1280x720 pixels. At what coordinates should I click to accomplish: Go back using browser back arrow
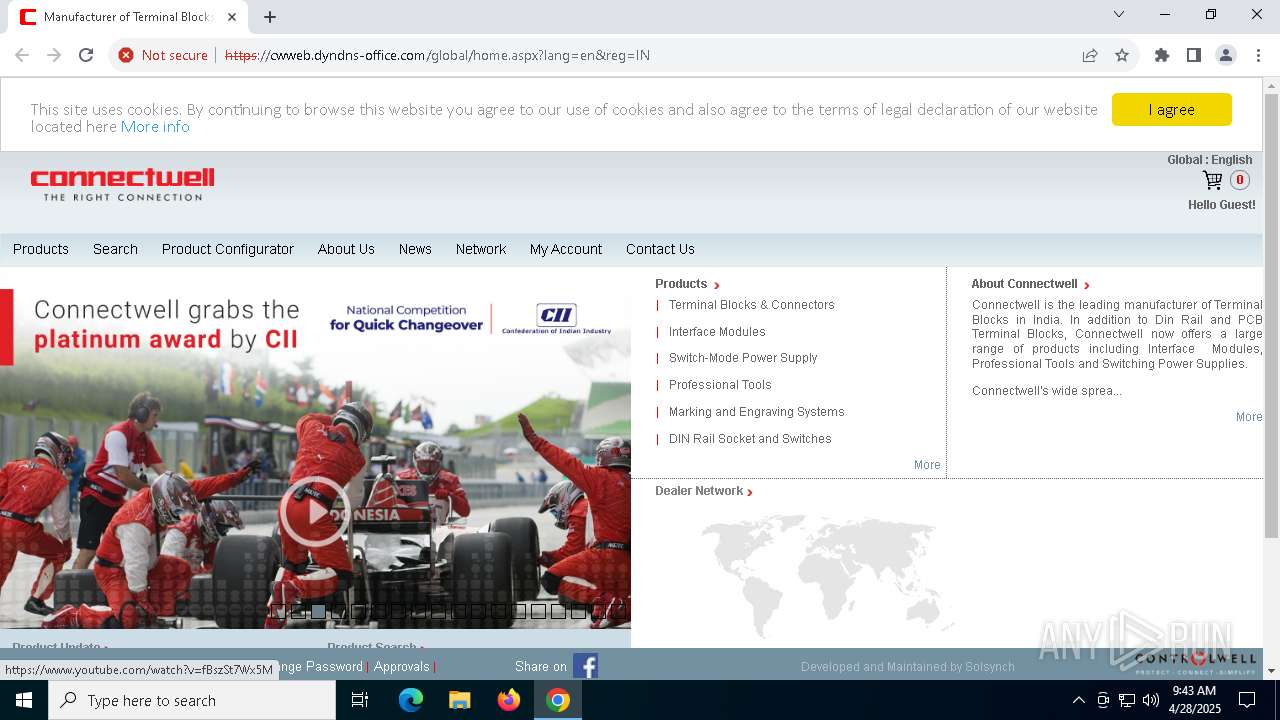[22, 55]
